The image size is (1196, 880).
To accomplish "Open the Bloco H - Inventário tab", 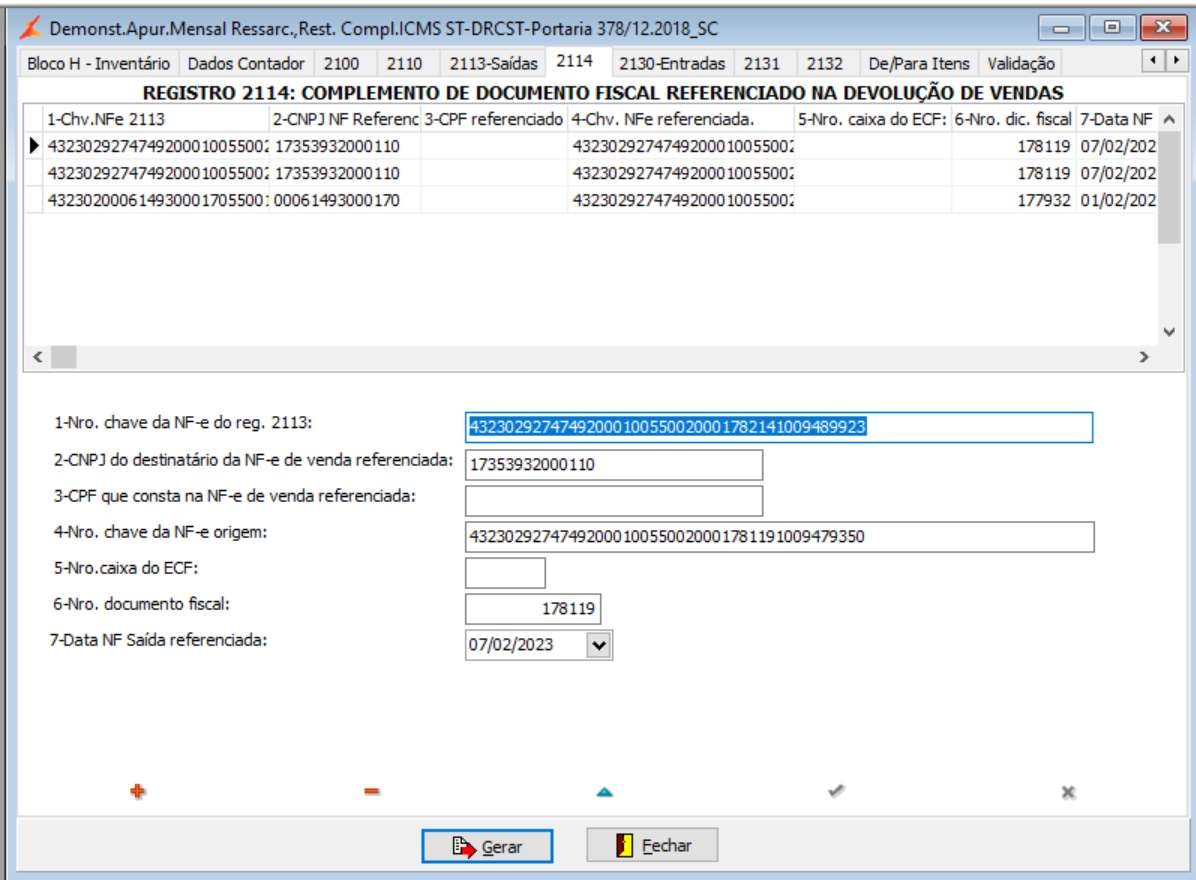I will (x=98, y=63).
